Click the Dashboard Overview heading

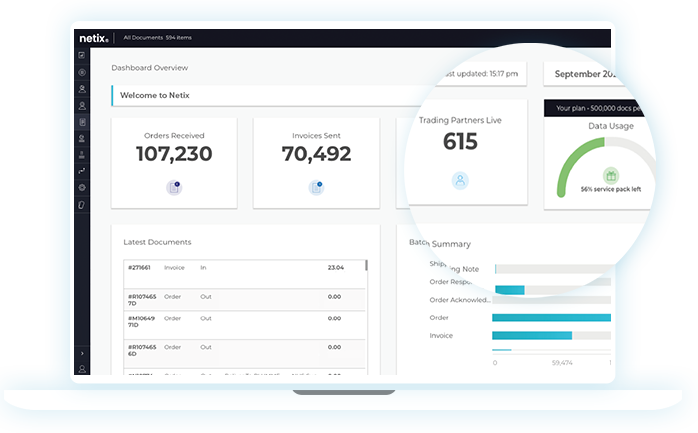tap(150, 68)
